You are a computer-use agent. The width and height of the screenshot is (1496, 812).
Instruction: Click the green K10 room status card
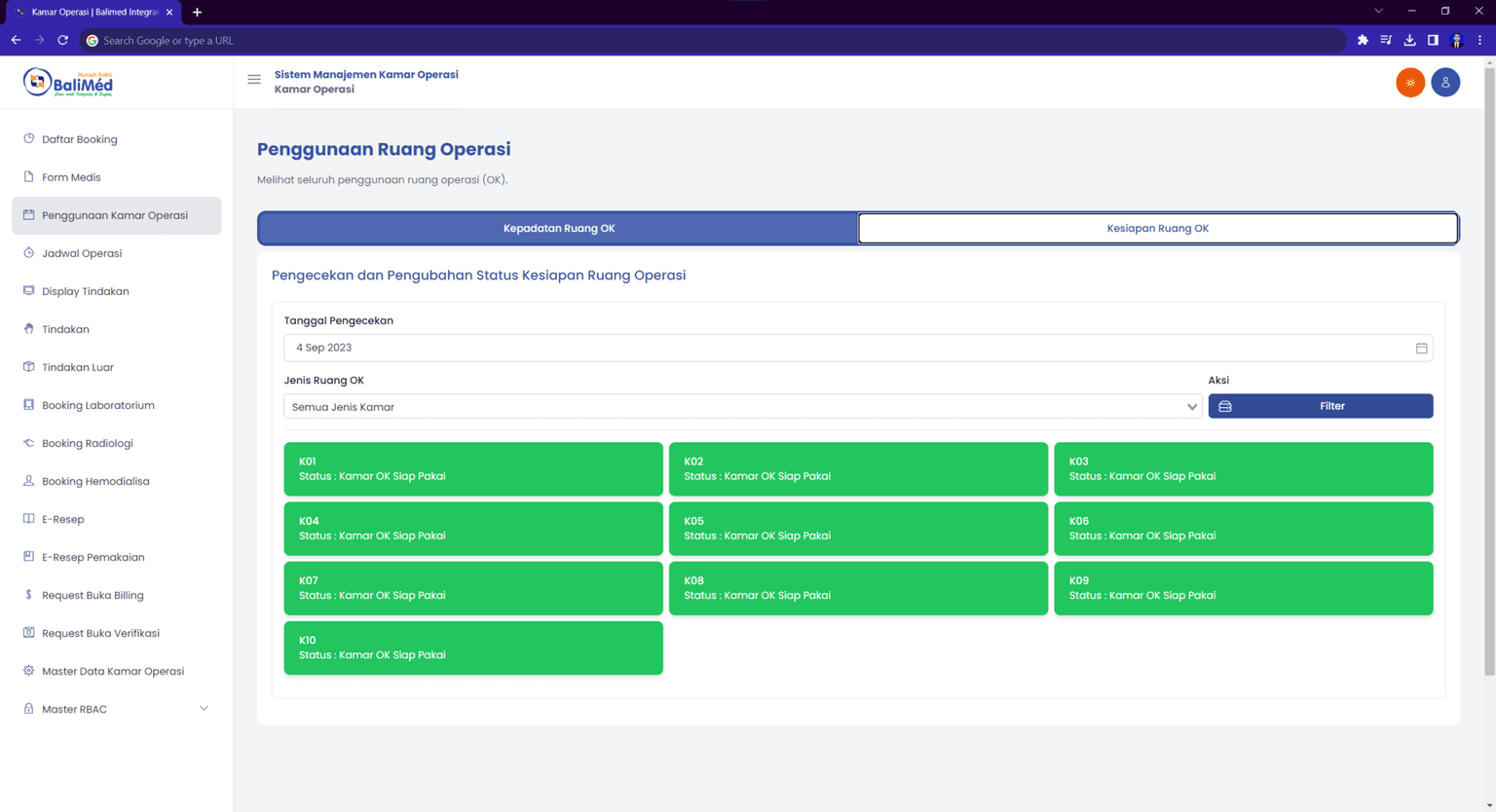click(473, 647)
